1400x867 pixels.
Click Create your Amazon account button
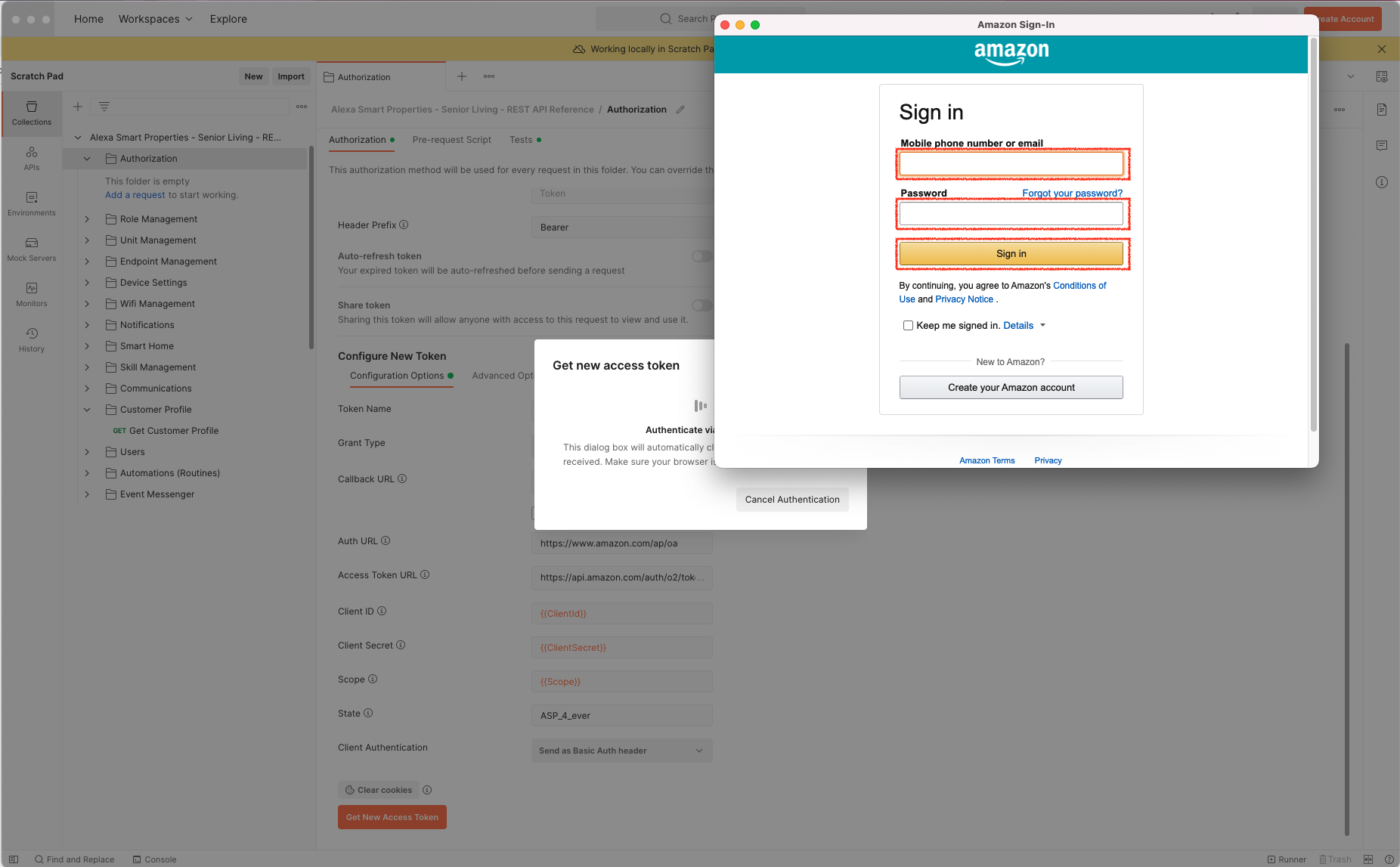coord(1011,388)
